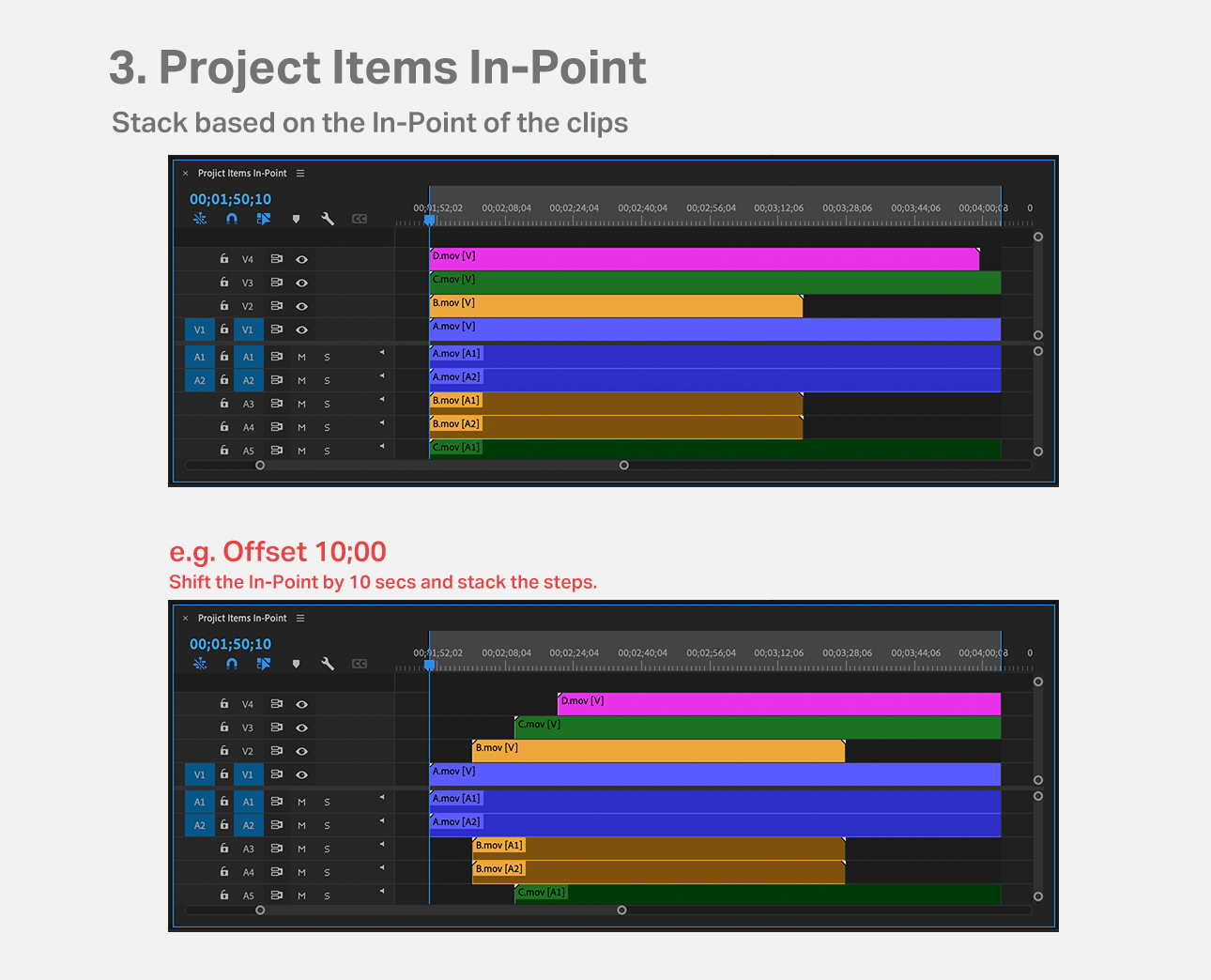Click V1 source patch button in upper timeline

click(x=199, y=329)
